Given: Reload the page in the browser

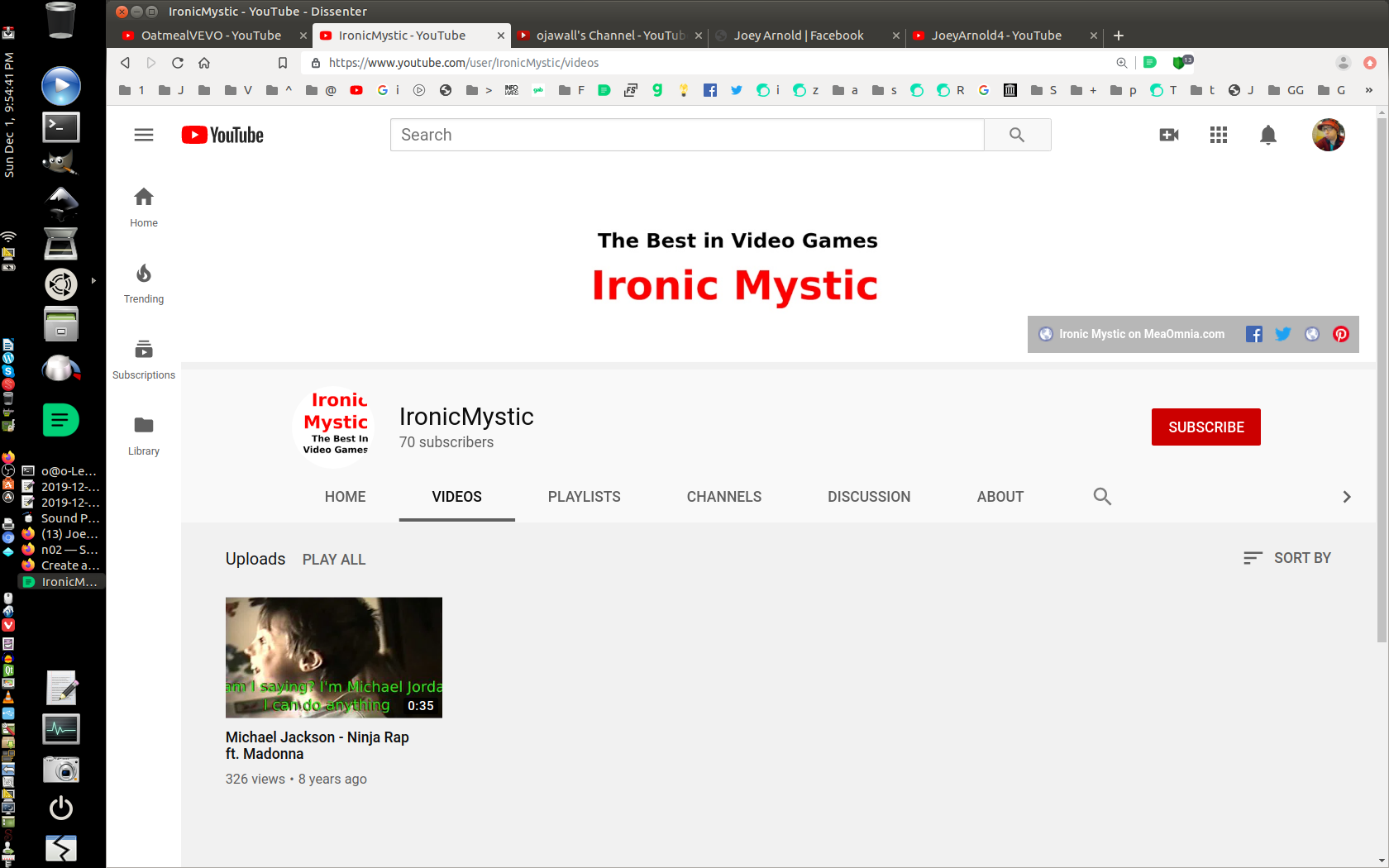Looking at the screenshot, I should 178,63.
